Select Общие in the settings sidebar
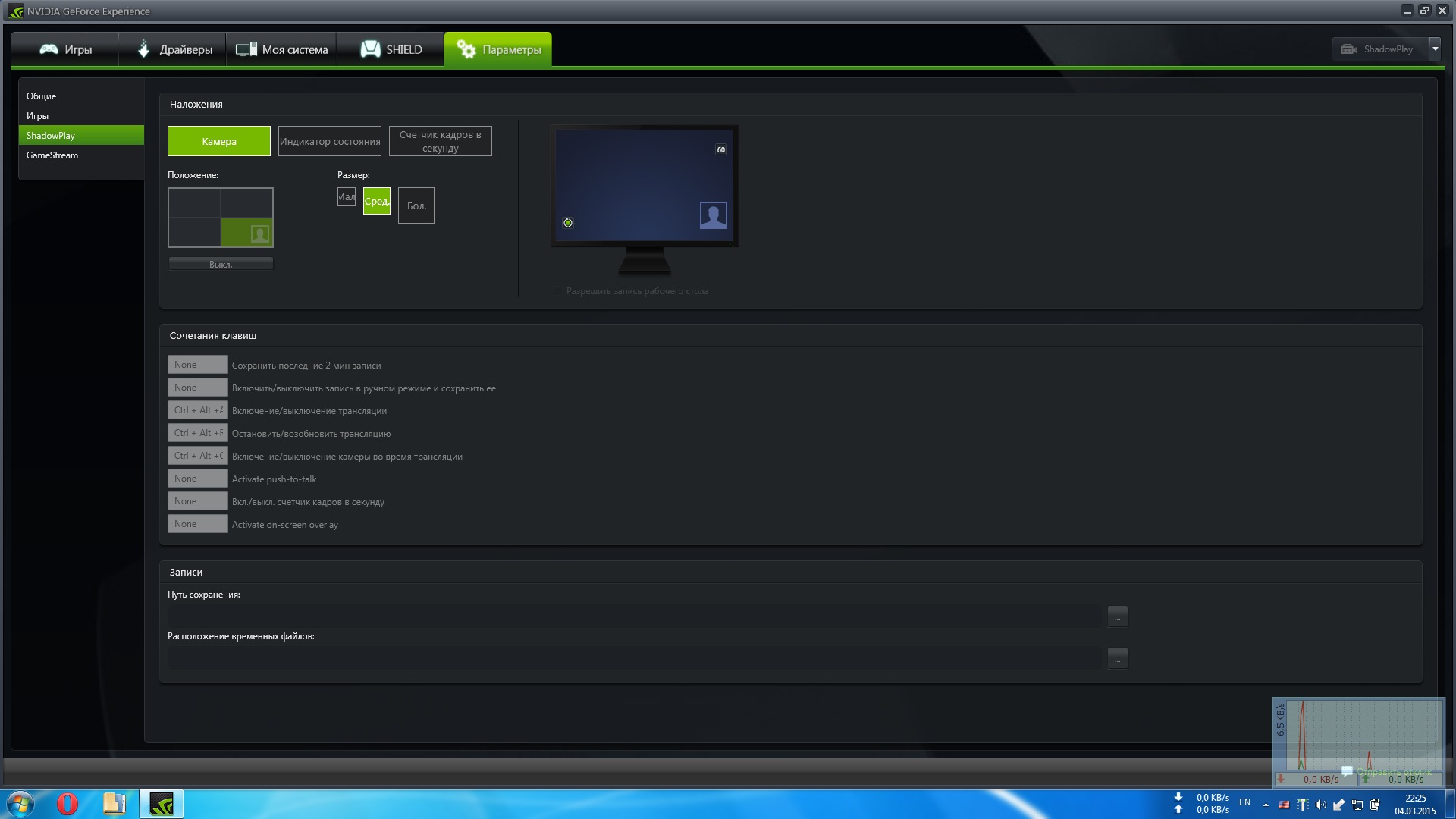The height and width of the screenshot is (819, 1456). (x=41, y=96)
